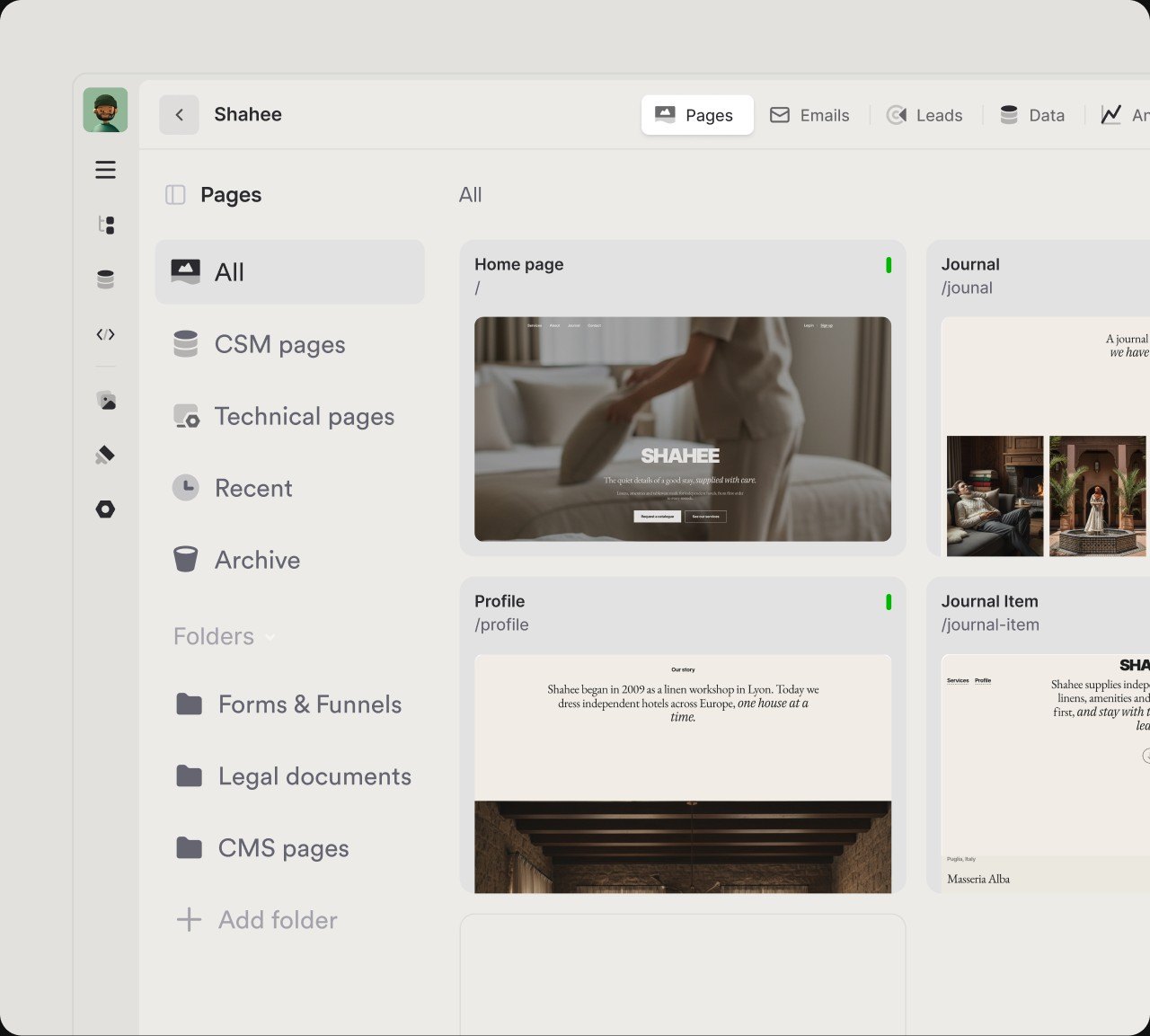Switch to the Leads tab
The width and height of the screenshot is (1150, 1036).
[x=924, y=115]
